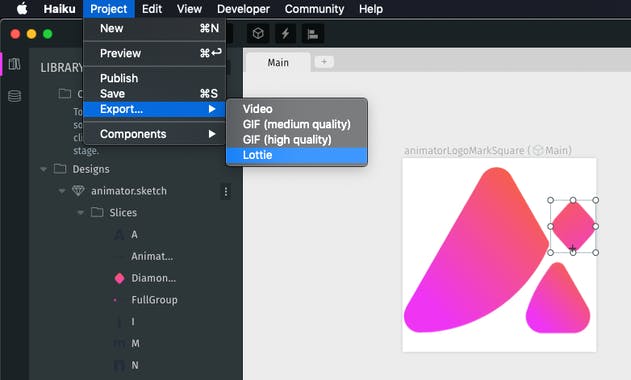This screenshot has width=631, height=380.
Task: Collapse the Designs folder arrow
Action: pyautogui.click(x=43, y=169)
